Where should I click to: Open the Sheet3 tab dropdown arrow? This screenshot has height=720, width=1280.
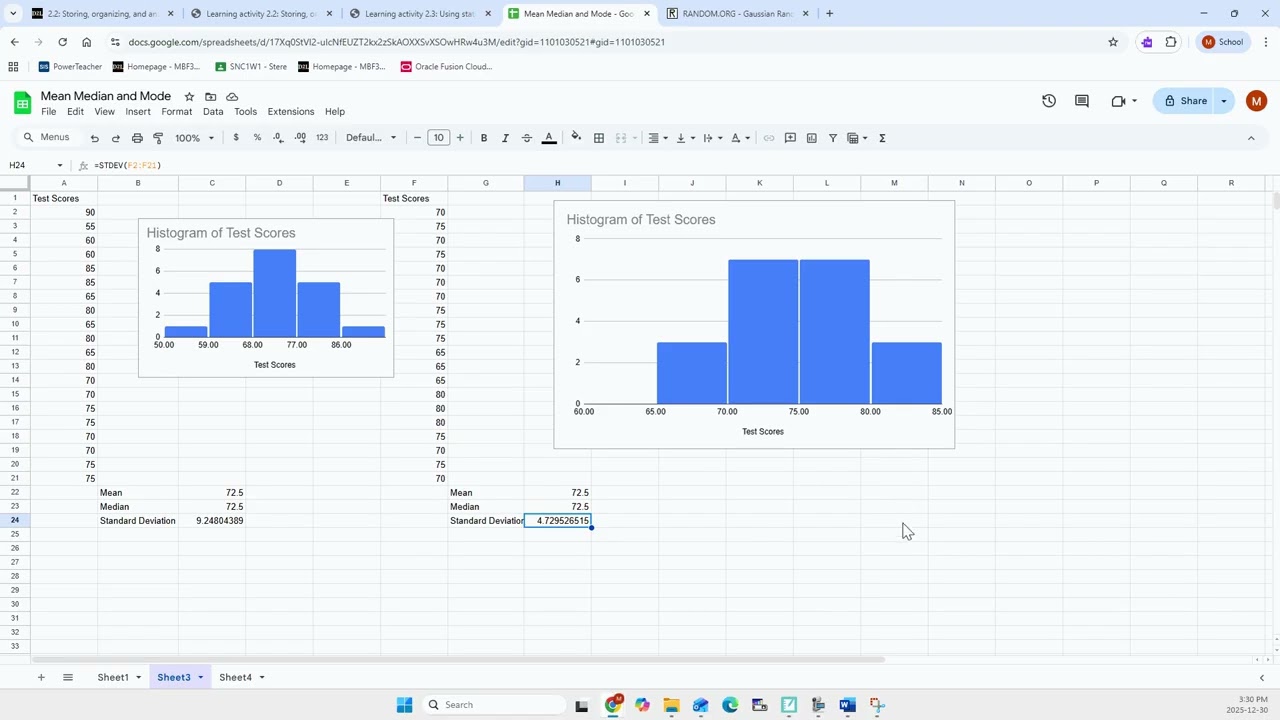click(200, 678)
